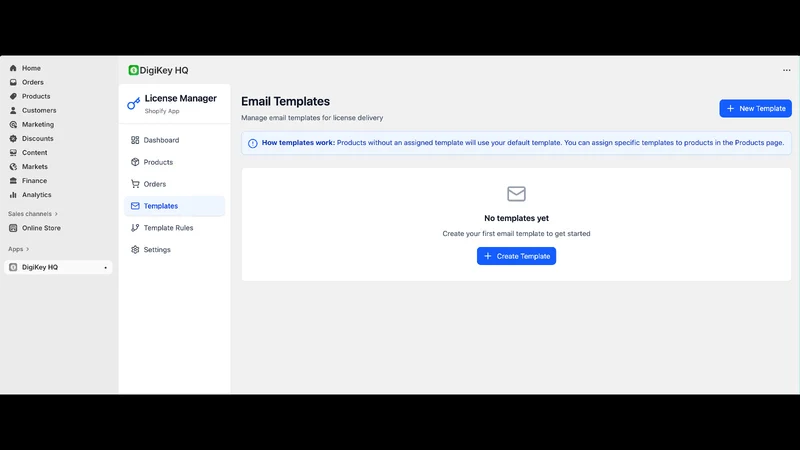Screen dimensions: 800x450
Task: Click the Templates envelope icon in menu
Action: (135, 206)
